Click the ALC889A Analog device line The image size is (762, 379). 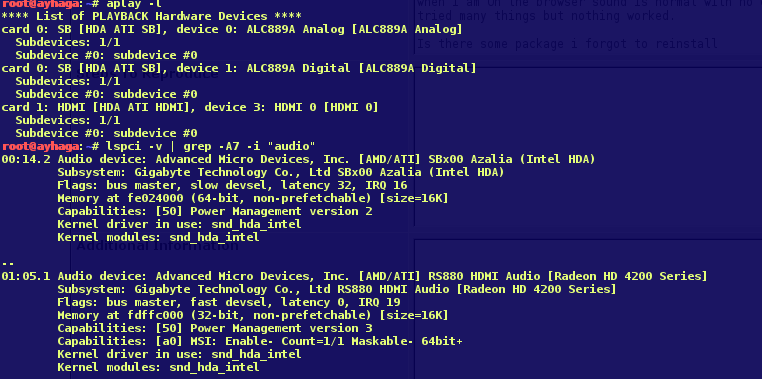tap(232, 30)
